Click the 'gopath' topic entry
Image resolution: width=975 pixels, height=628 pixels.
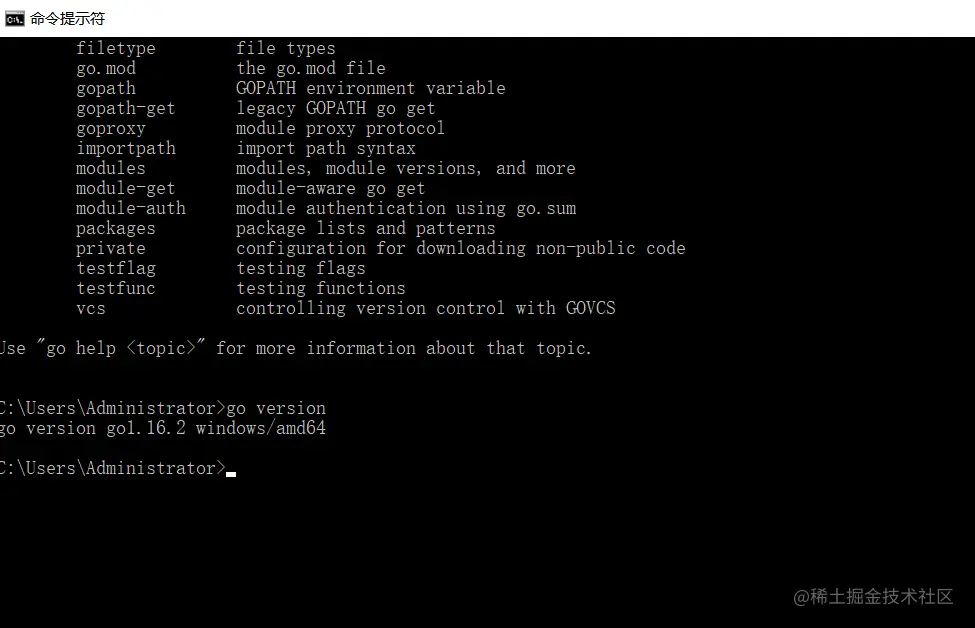105,88
